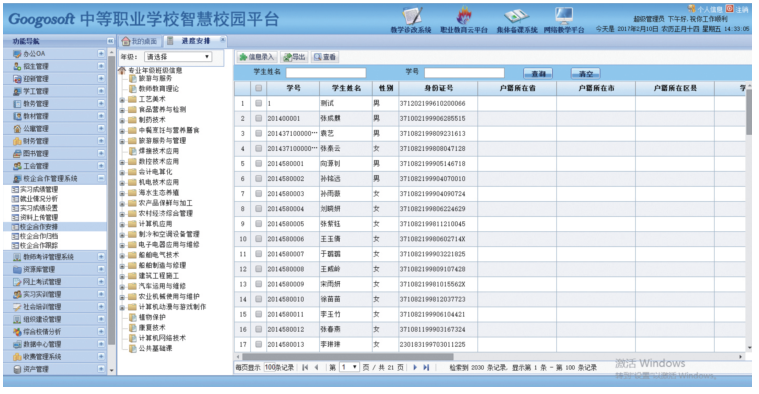Expand the 计算机应用 tree folder
The height and width of the screenshot is (394, 759).
(x=122, y=224)
